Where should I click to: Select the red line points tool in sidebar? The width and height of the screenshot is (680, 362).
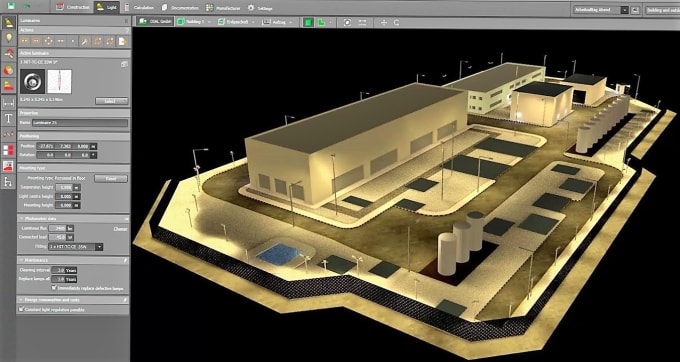9,134
